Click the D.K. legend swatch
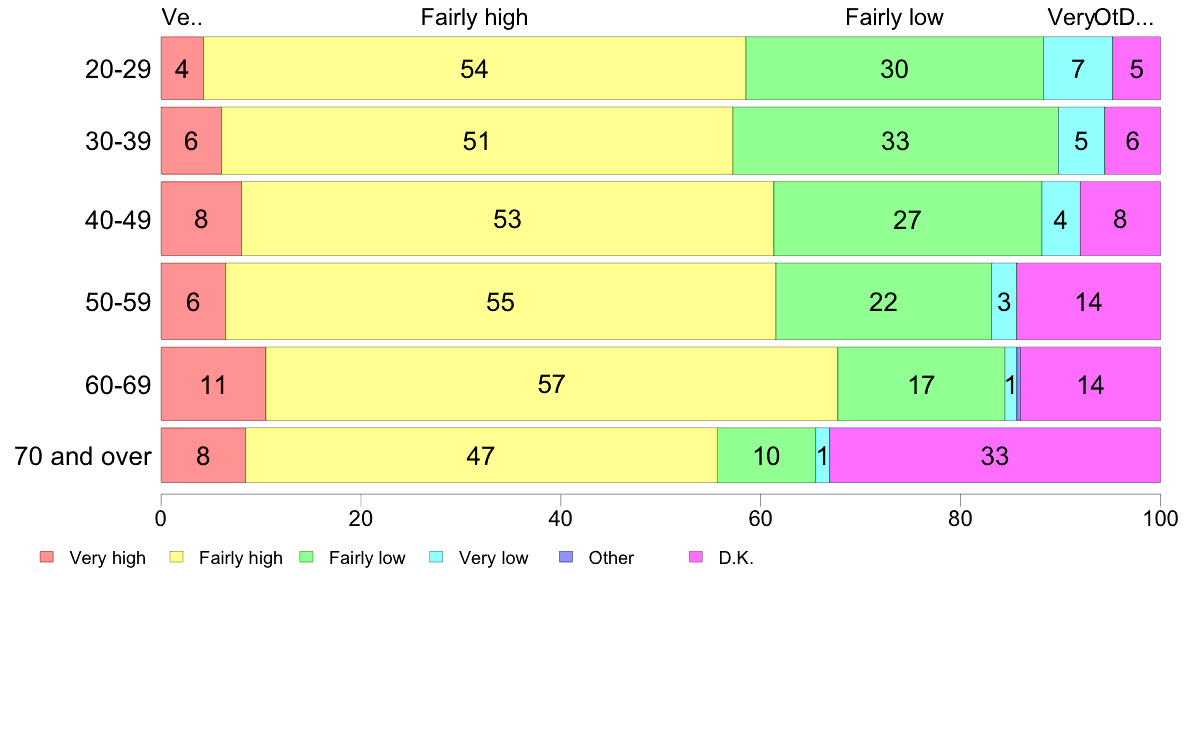Screen dimensions: 1188x736 (x=696, y=557)
